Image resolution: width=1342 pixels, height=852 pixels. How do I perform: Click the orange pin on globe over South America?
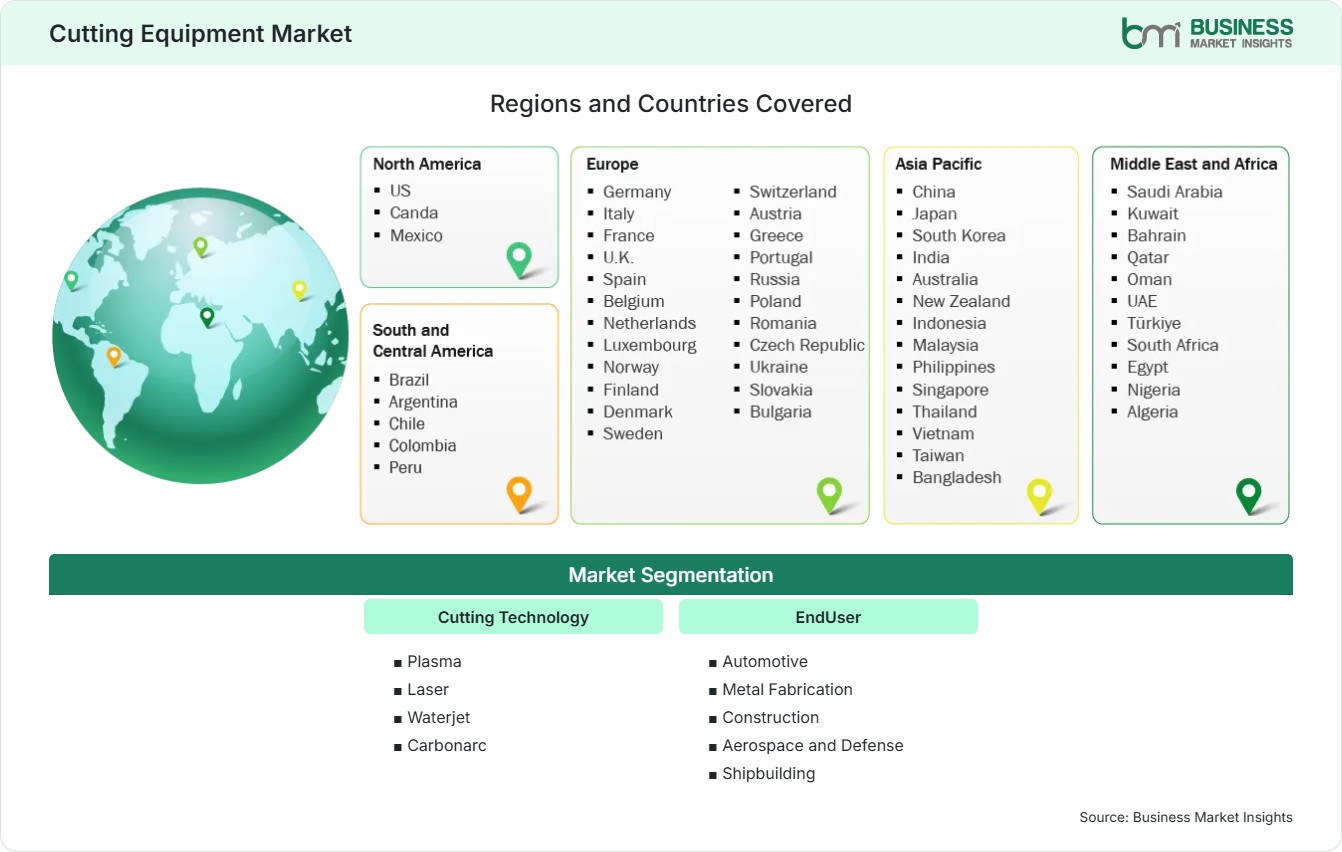pos(114,356)
